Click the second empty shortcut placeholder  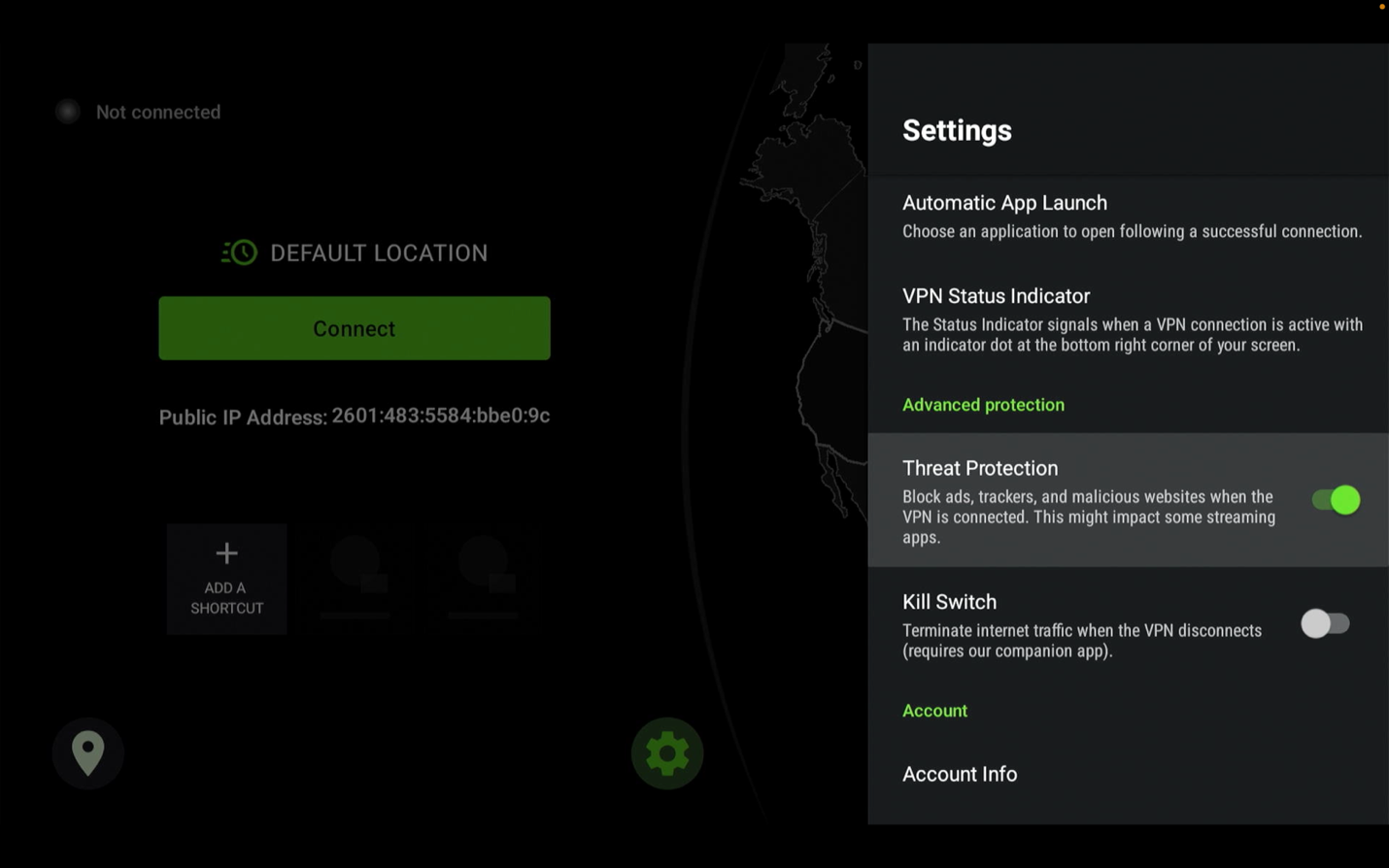pyautogui.click(x=483, y=579)
